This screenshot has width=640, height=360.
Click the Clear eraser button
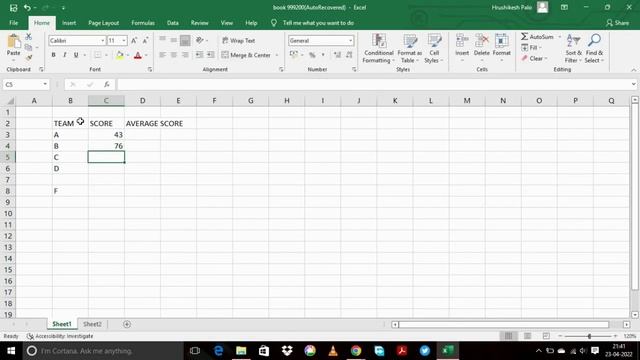(x=533, y=58)
